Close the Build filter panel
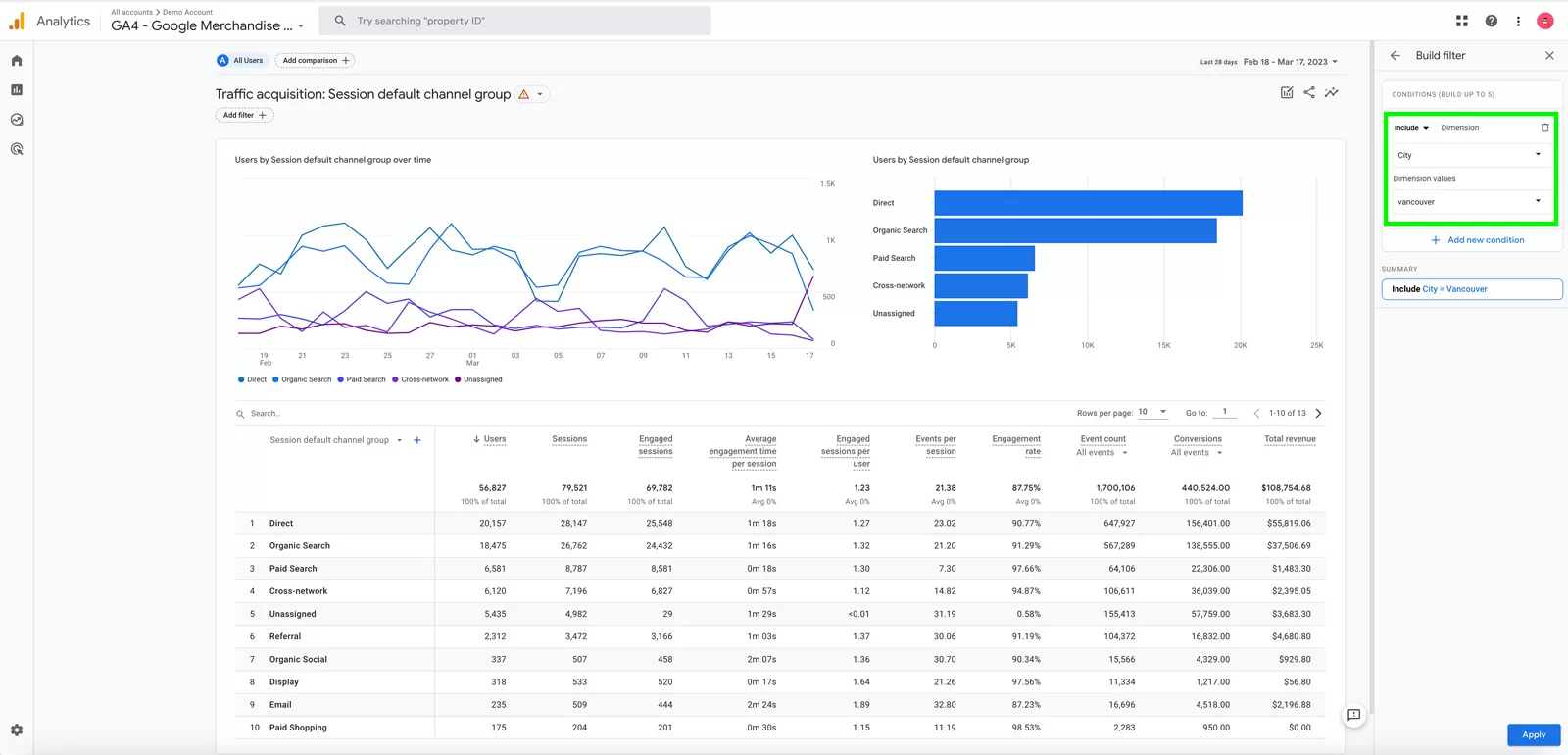 point(1549,56)
